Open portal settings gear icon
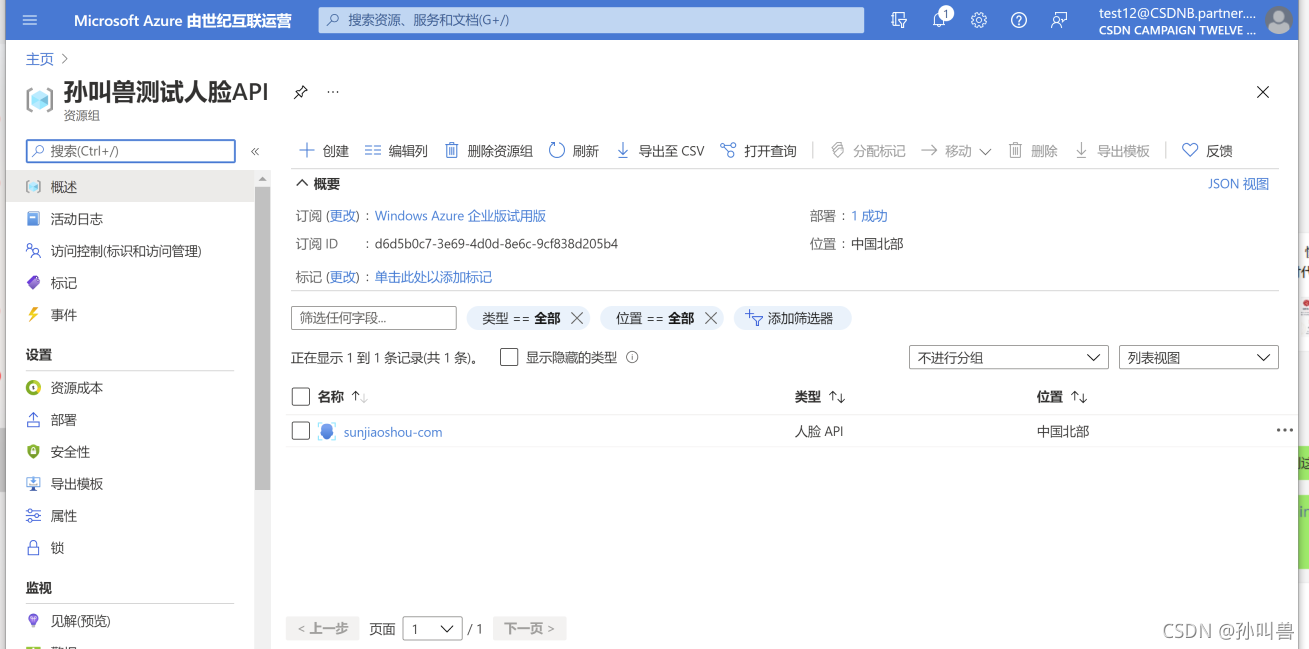Viewport: 1309px width, 649px height. point(979,20)
